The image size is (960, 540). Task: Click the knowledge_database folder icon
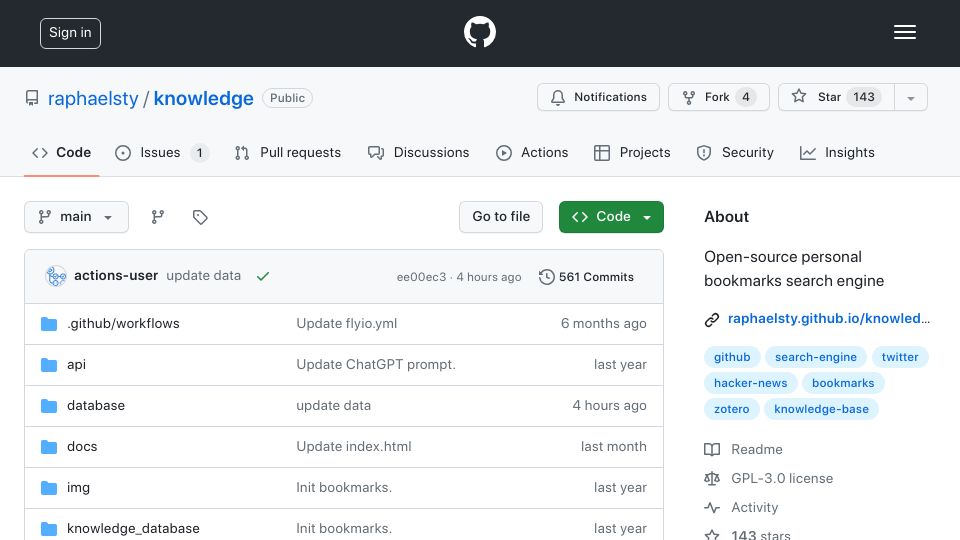coord(49,528)
